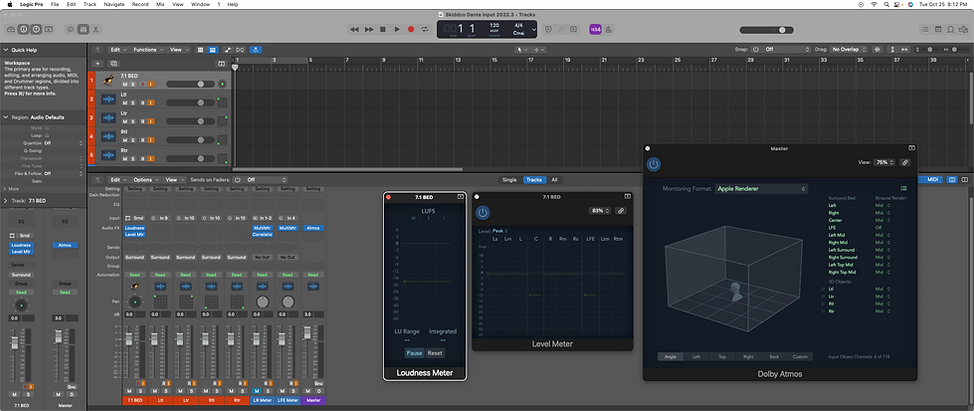Stop playback in the transport

pos(383,29)
